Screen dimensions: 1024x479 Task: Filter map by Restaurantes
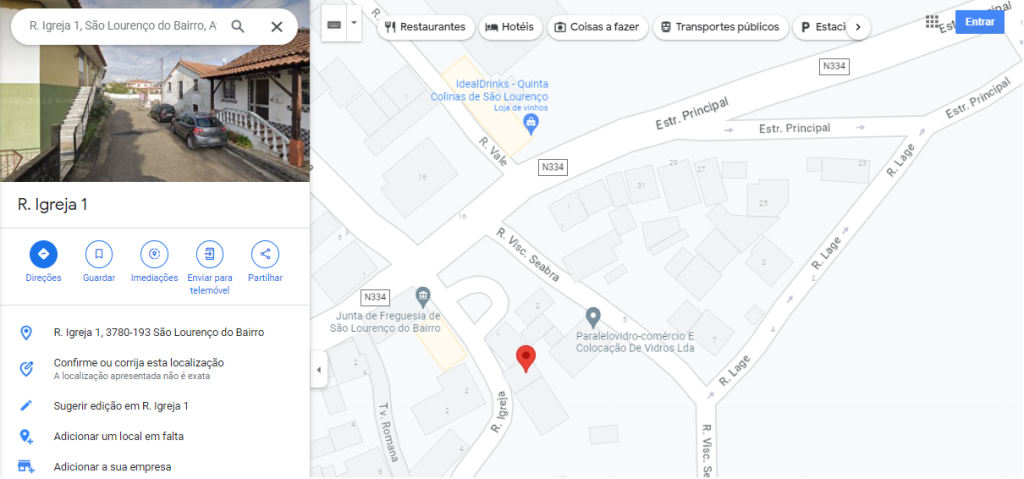(426, 27)
